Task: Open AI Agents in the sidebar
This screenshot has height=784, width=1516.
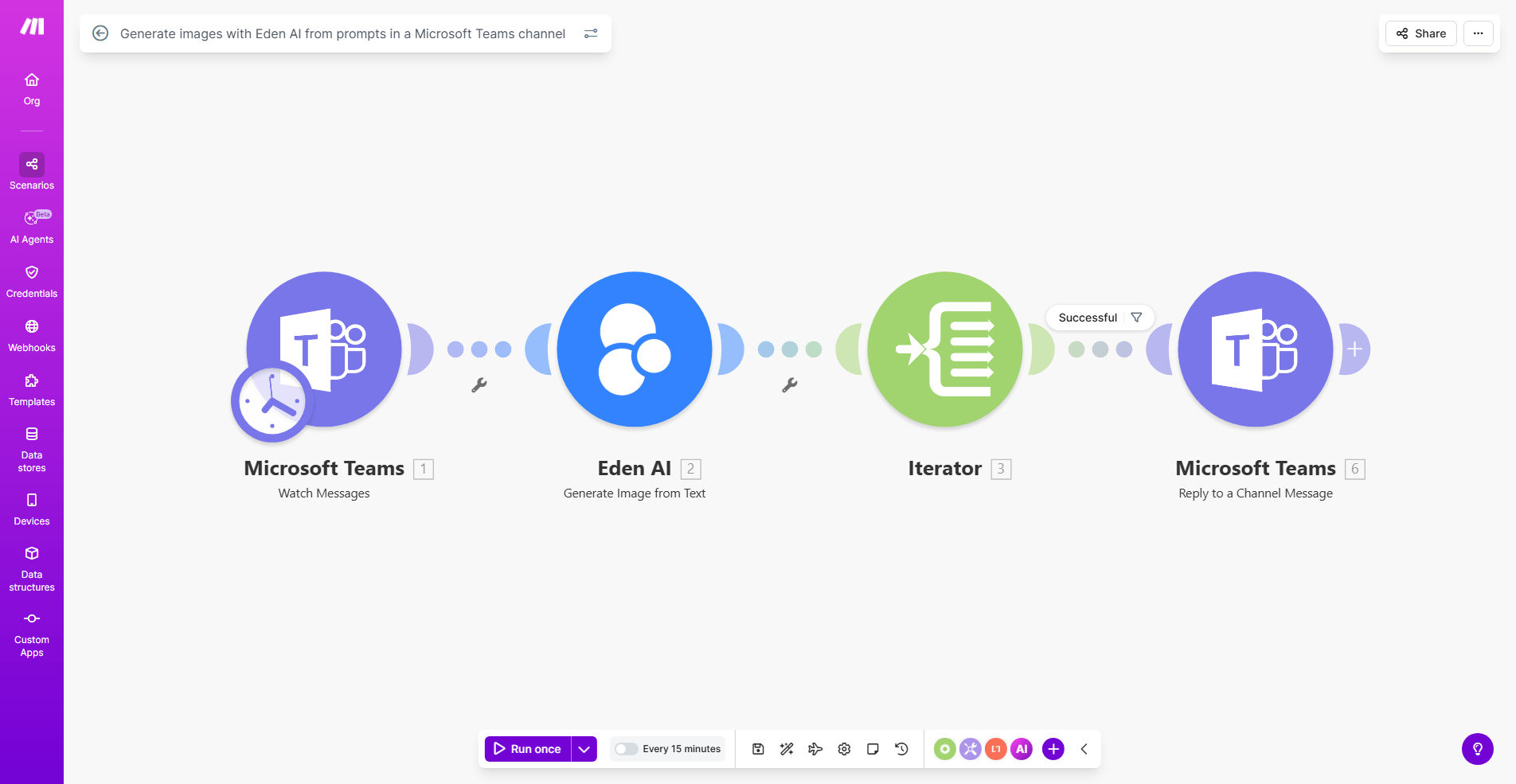Action: coord(32,227)
